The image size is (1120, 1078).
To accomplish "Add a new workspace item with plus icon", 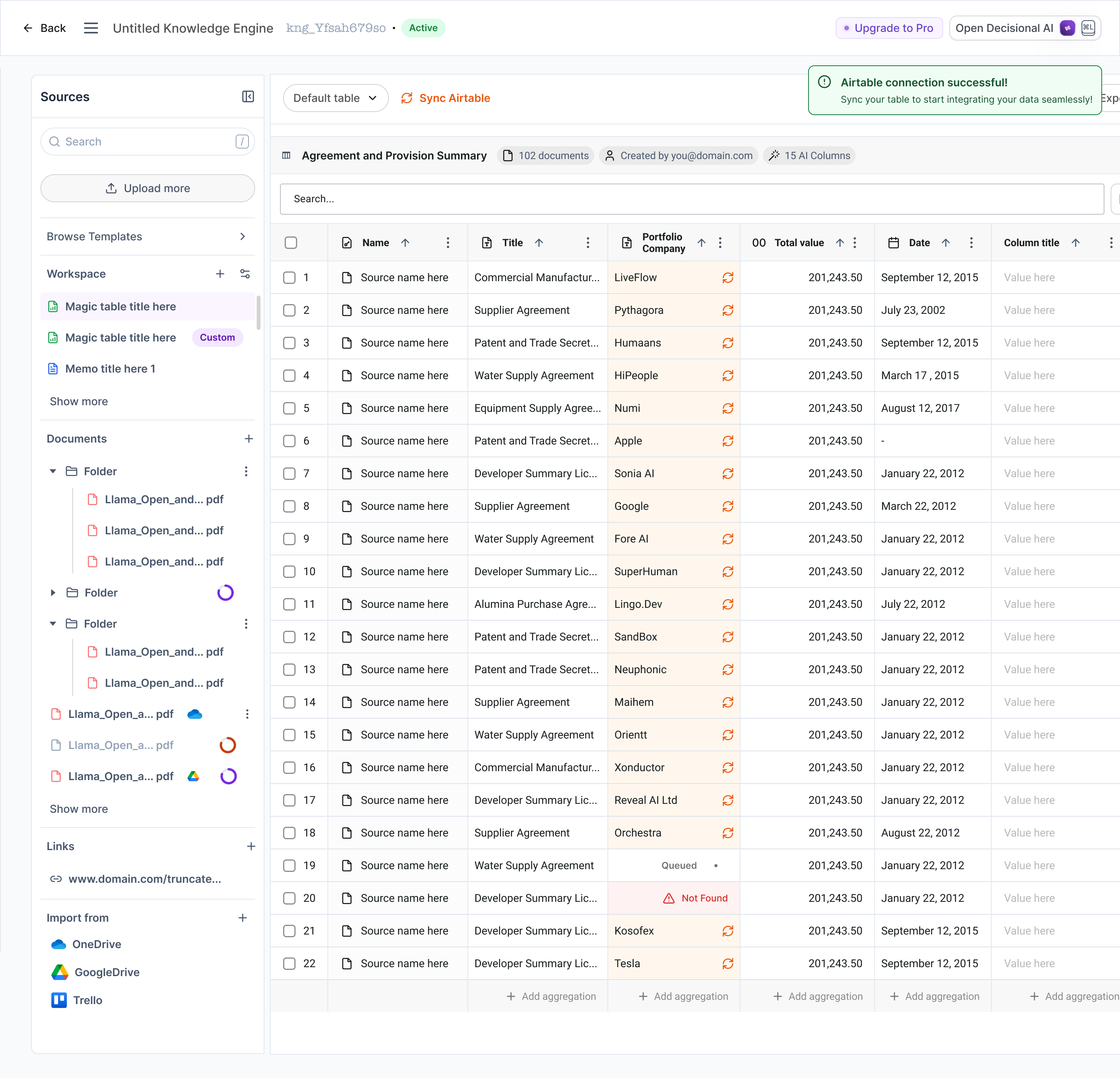I will [x=220, y=274].
